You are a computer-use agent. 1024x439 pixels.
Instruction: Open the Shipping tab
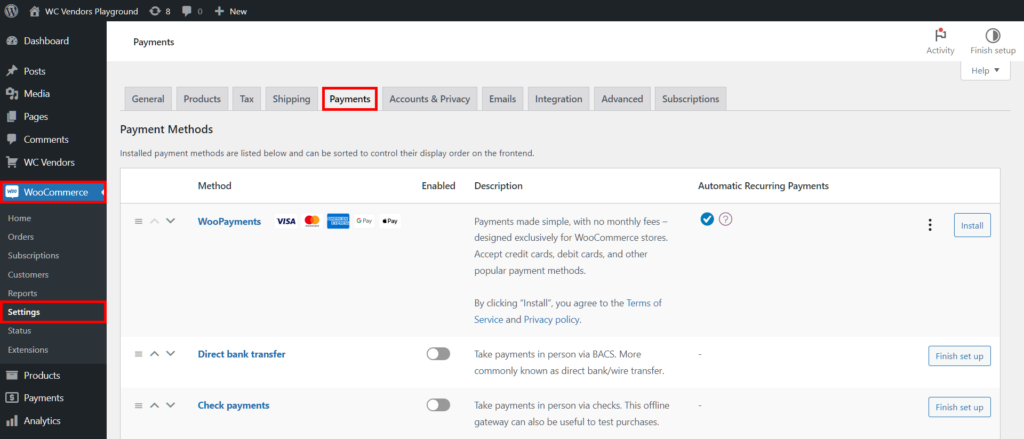[x=291, y=99]
